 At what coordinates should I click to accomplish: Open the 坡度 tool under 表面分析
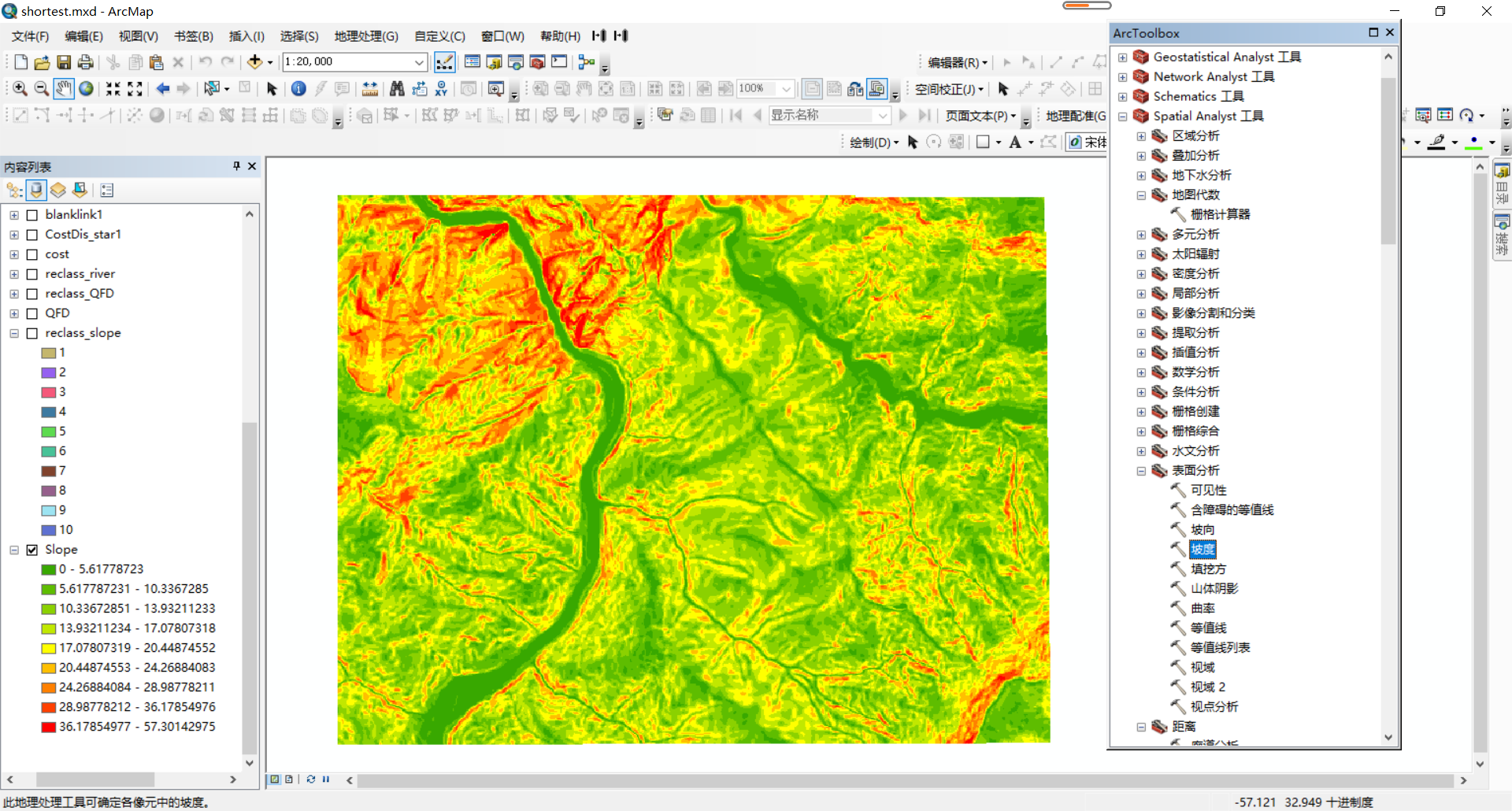point(1204,550)
